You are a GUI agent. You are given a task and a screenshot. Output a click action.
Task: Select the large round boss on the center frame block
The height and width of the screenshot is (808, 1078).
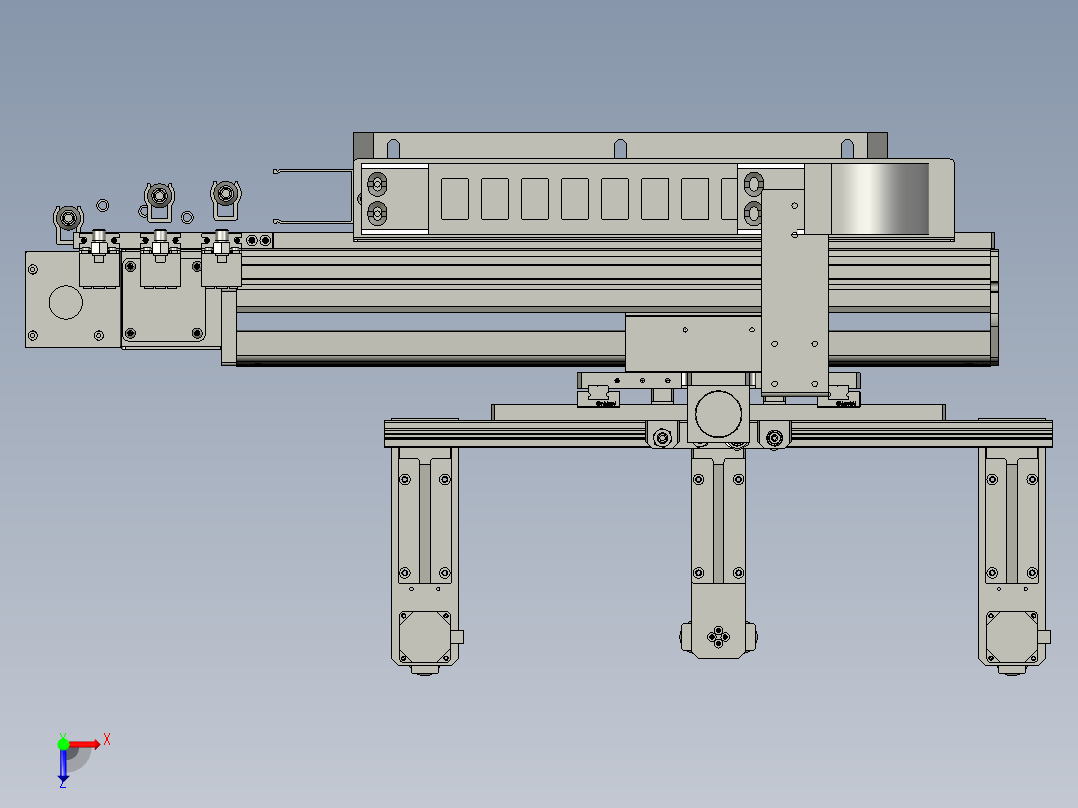point(718,415)
